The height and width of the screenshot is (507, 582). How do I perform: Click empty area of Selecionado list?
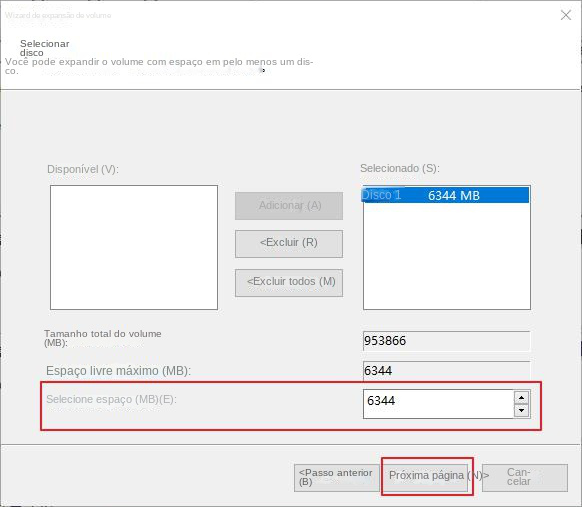(447, 256)
